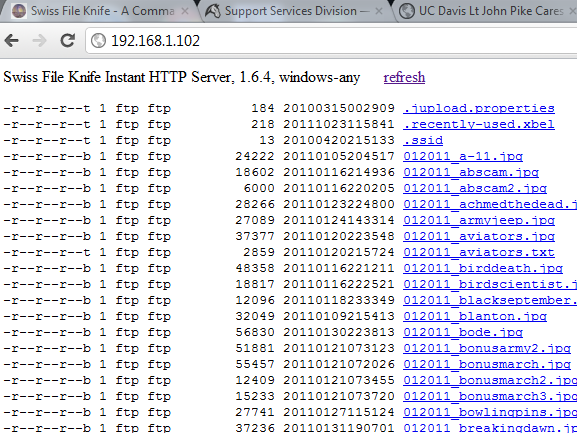Image resolution: width=577 pixels, height=433 pixels.
Task: Click timestamp 20110121072026
Action: pos(339,364)
